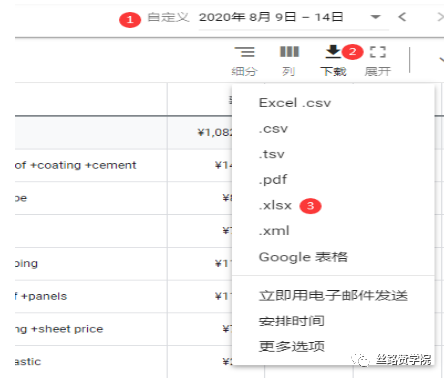Select 立即用电子邮件发送 option

pyautogui.click(x=333, y=296)
